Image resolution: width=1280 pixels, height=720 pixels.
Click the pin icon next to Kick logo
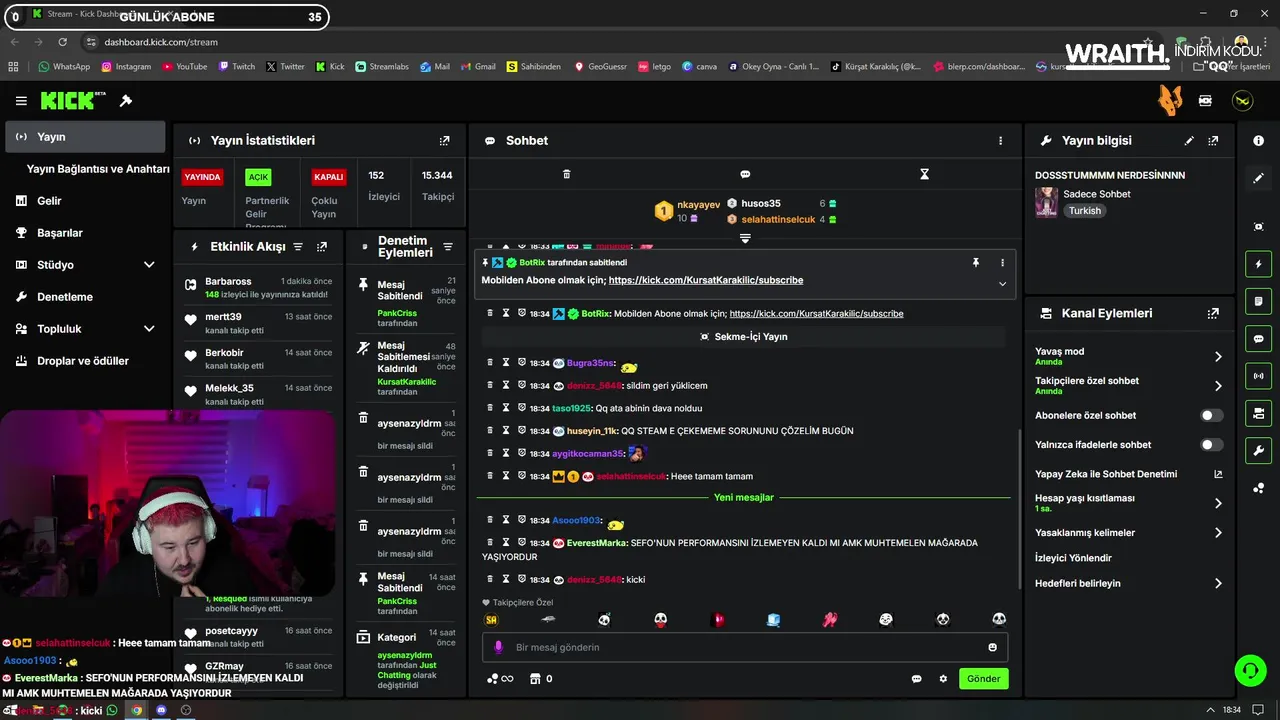click(126, 101)
